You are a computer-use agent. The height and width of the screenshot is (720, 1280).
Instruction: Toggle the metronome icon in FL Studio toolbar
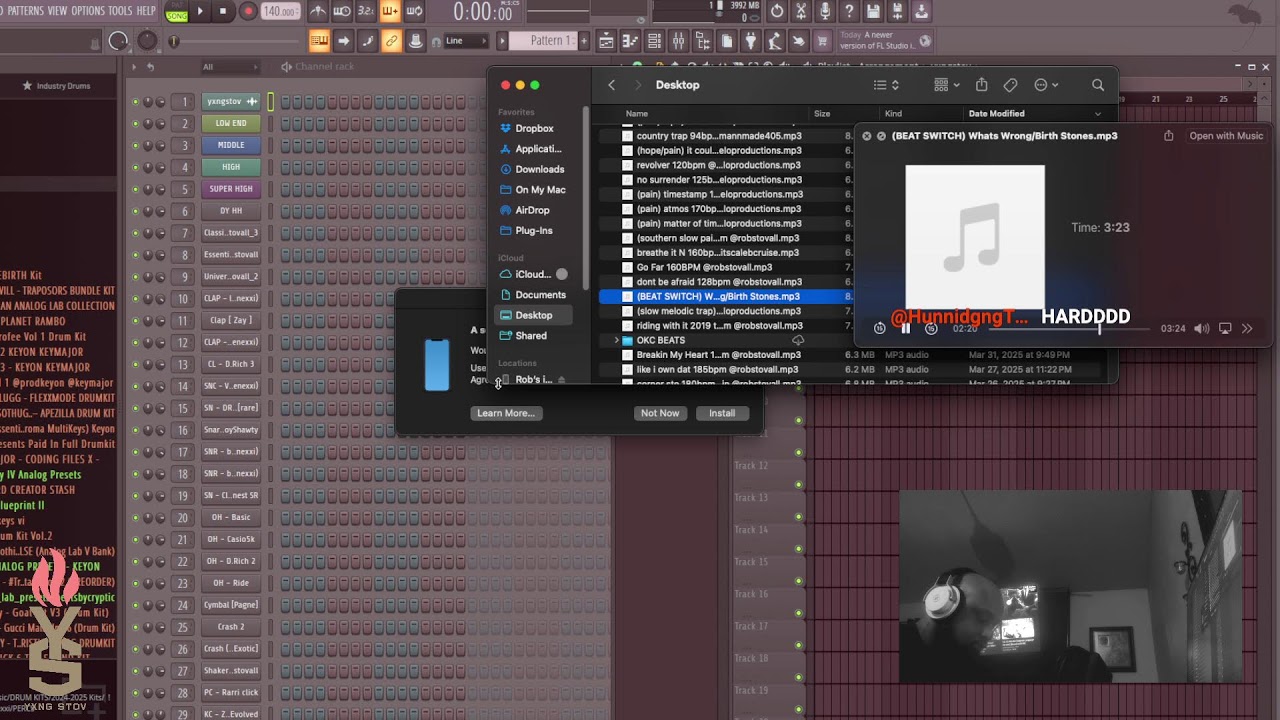coord(318,12)
